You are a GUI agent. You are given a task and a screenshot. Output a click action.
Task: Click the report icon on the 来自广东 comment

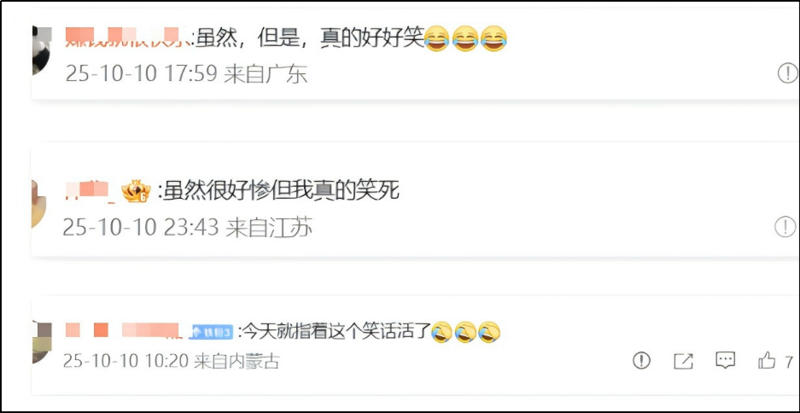[x=787, y=74]
